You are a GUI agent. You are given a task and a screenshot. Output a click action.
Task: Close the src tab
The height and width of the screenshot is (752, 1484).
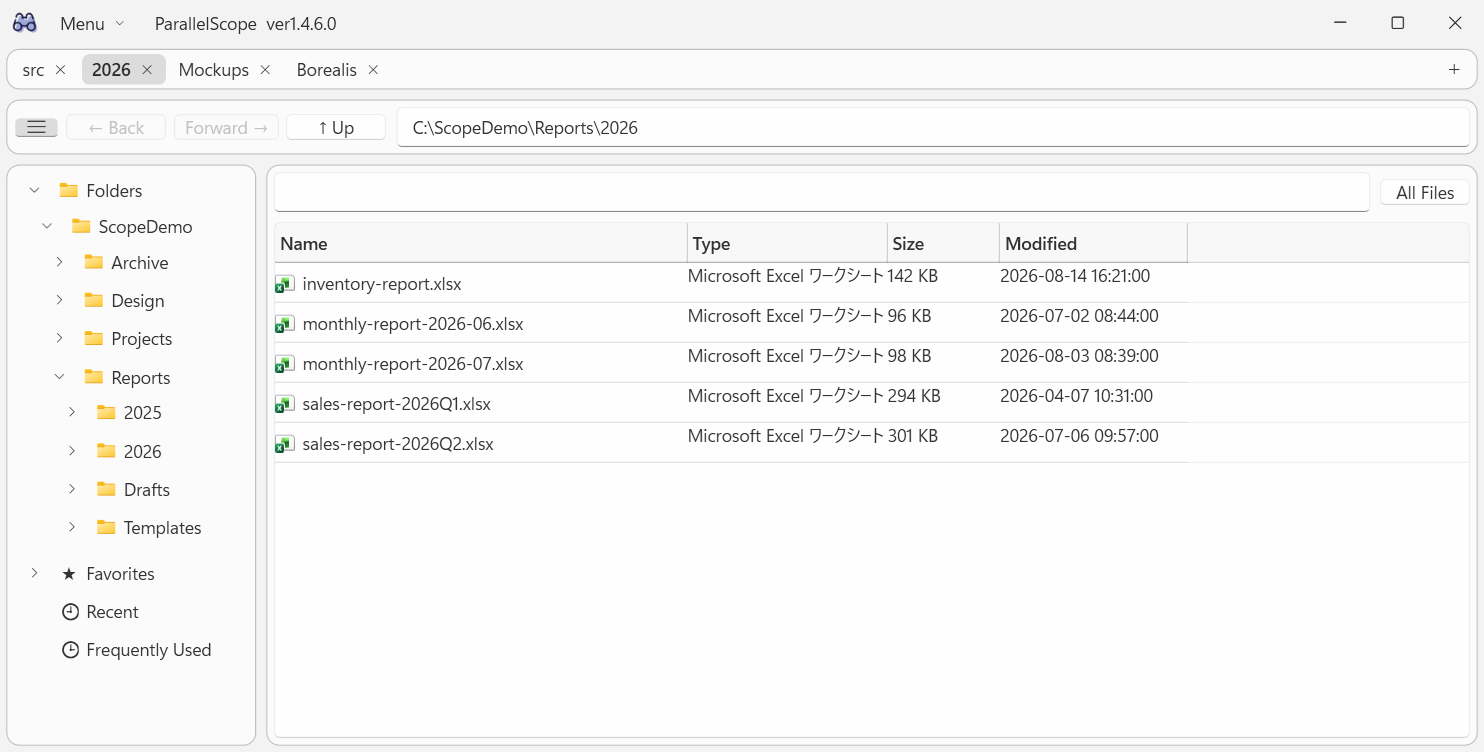coord(60,70)
